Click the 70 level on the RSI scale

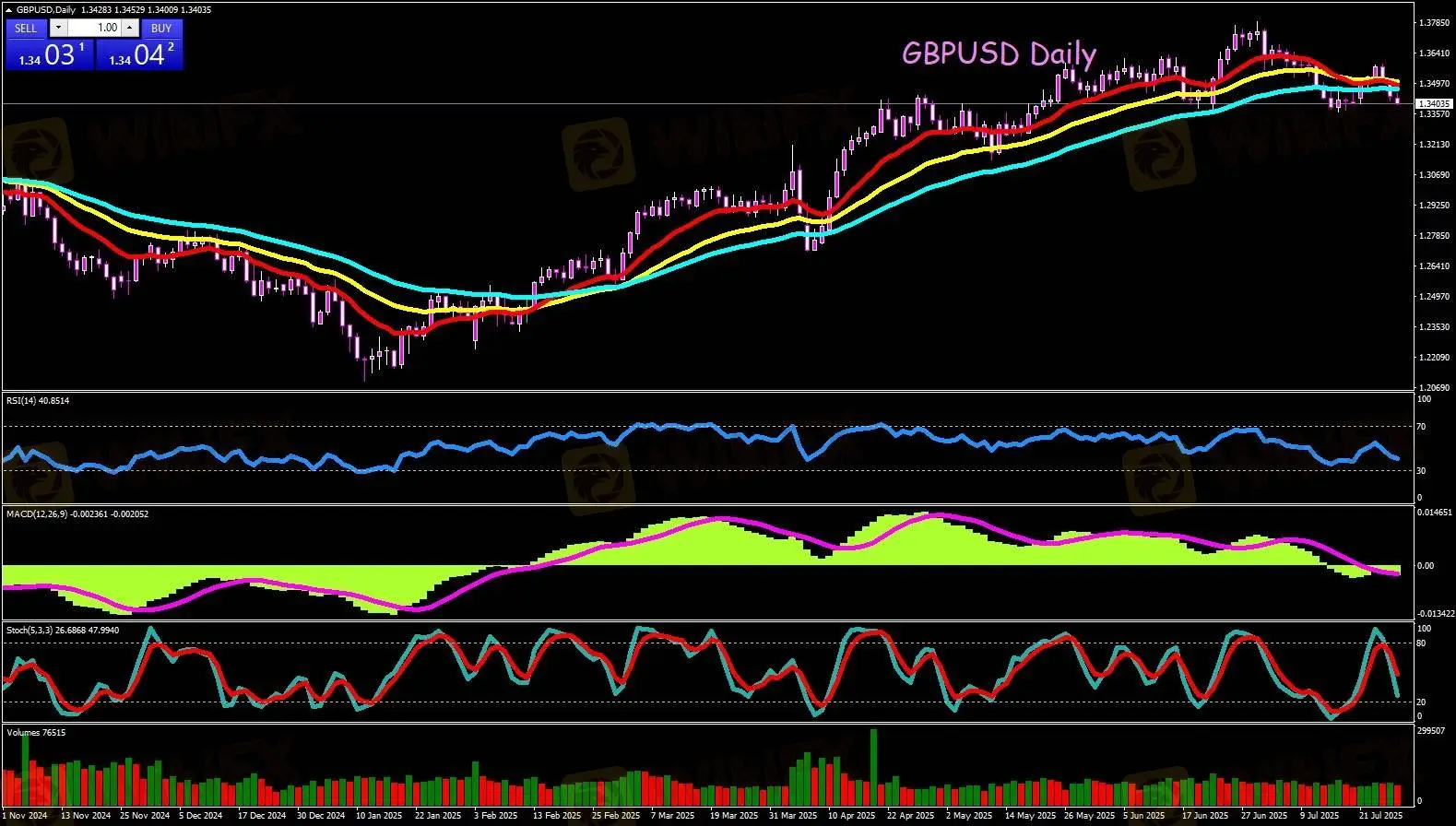[x=1422, y=426]
